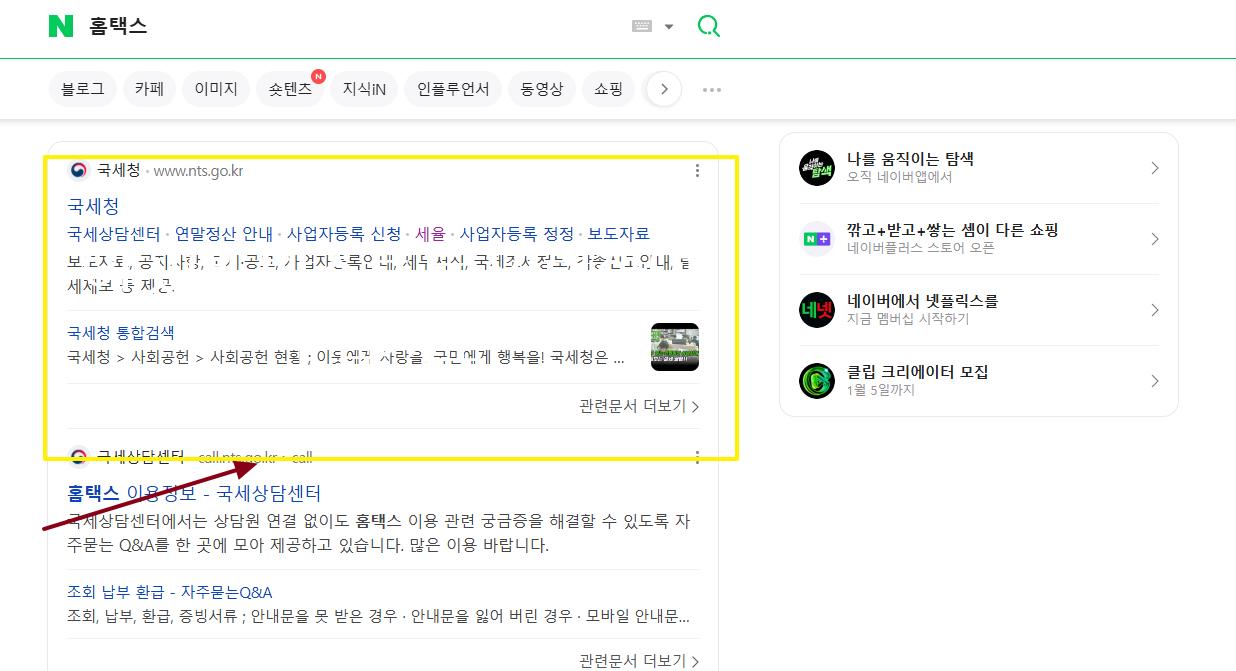Open 네이버에서 넷플릭스를 promo
Viewport: 1236px width, 671px height.
[979, 310]
